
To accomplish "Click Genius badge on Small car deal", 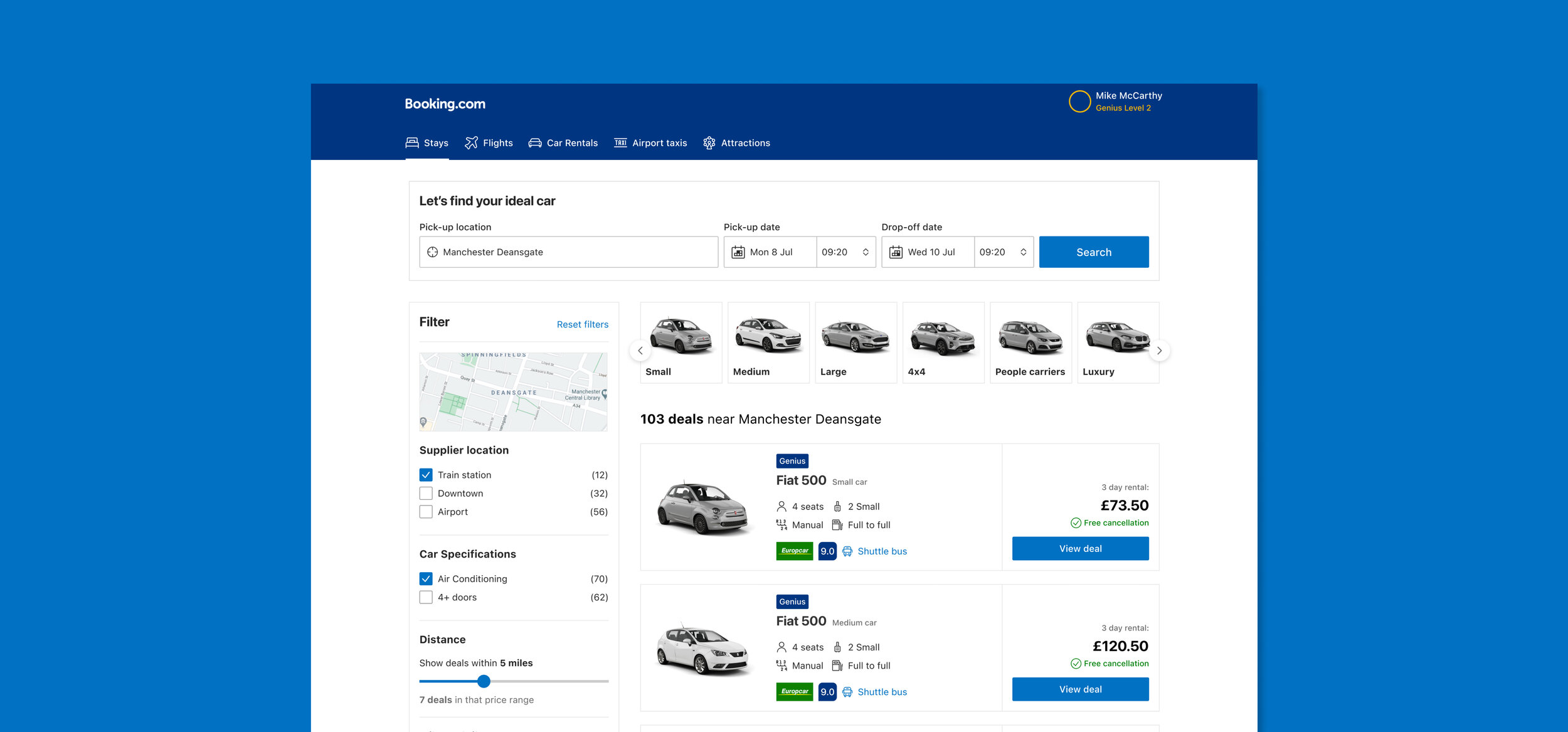I will click(792, 461).
